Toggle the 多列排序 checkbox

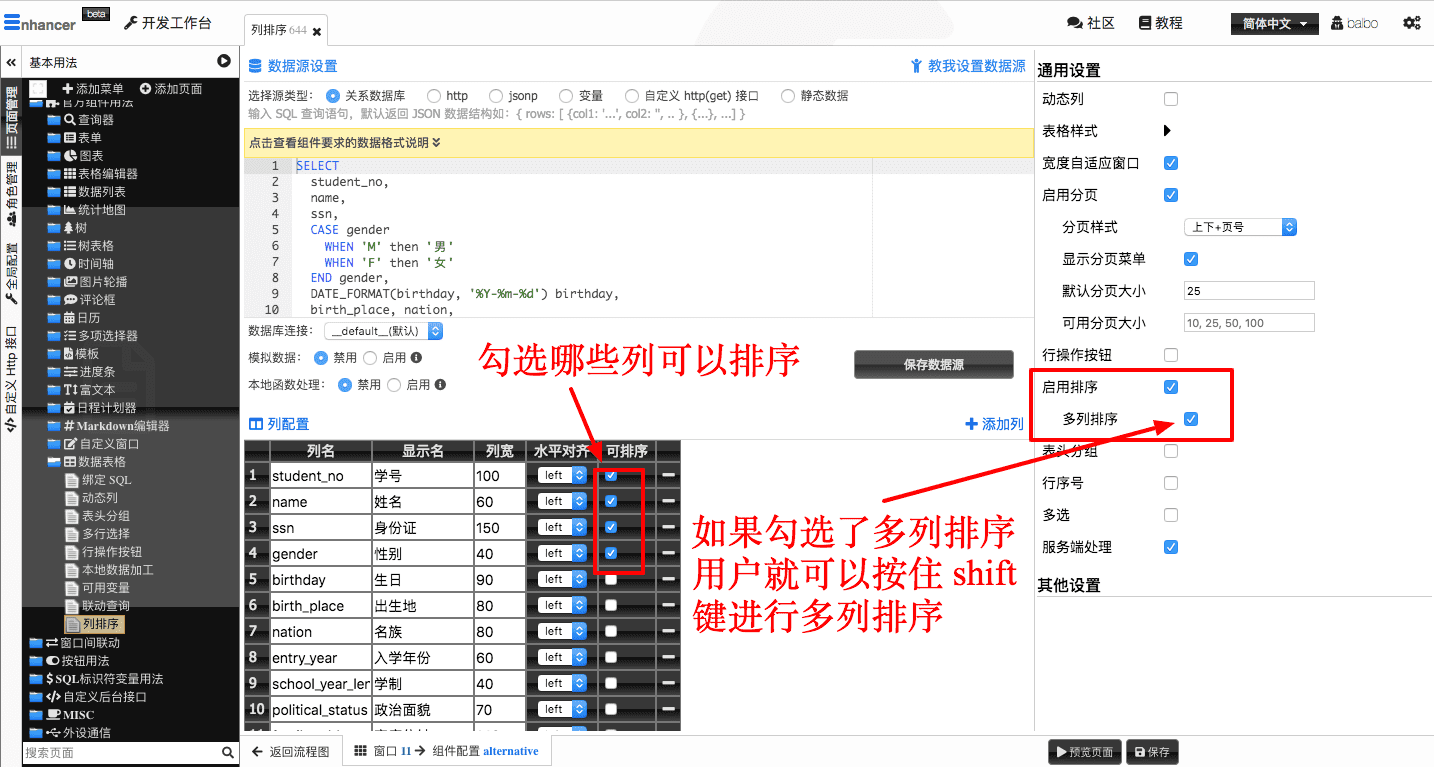(1190, 419)
